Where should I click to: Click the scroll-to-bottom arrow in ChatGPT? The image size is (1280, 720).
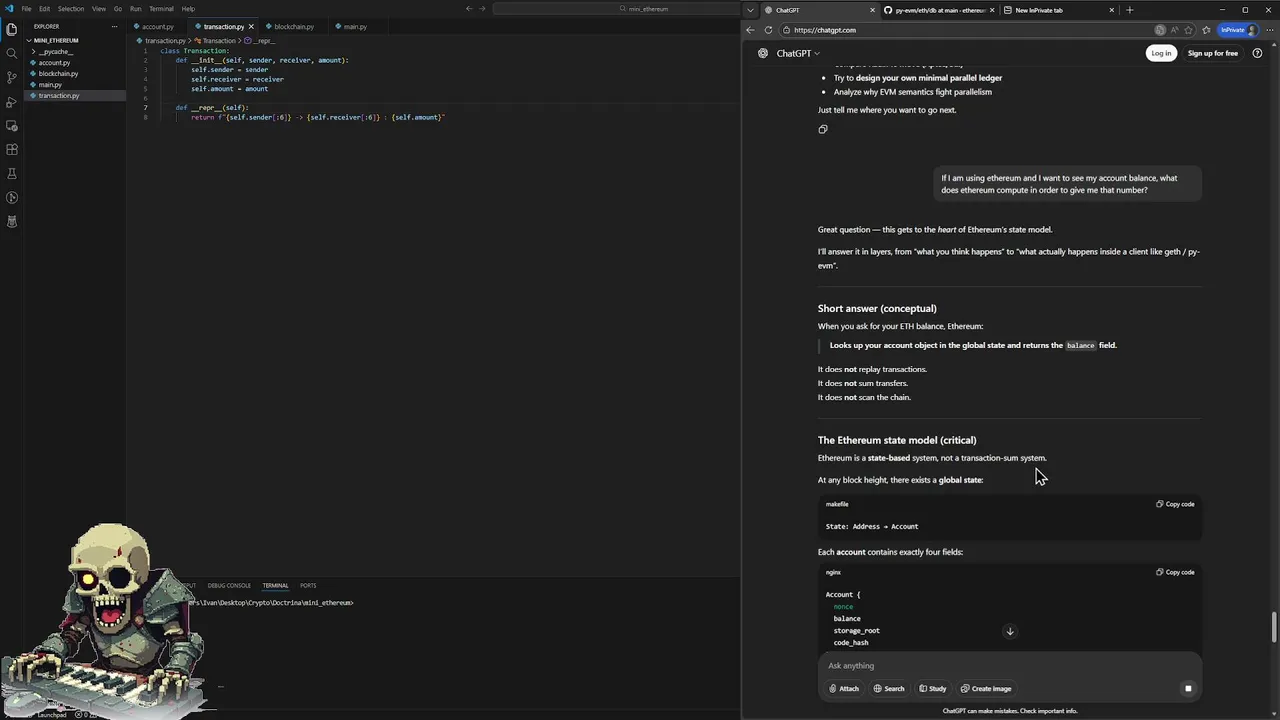click(x=1010, y=632)
